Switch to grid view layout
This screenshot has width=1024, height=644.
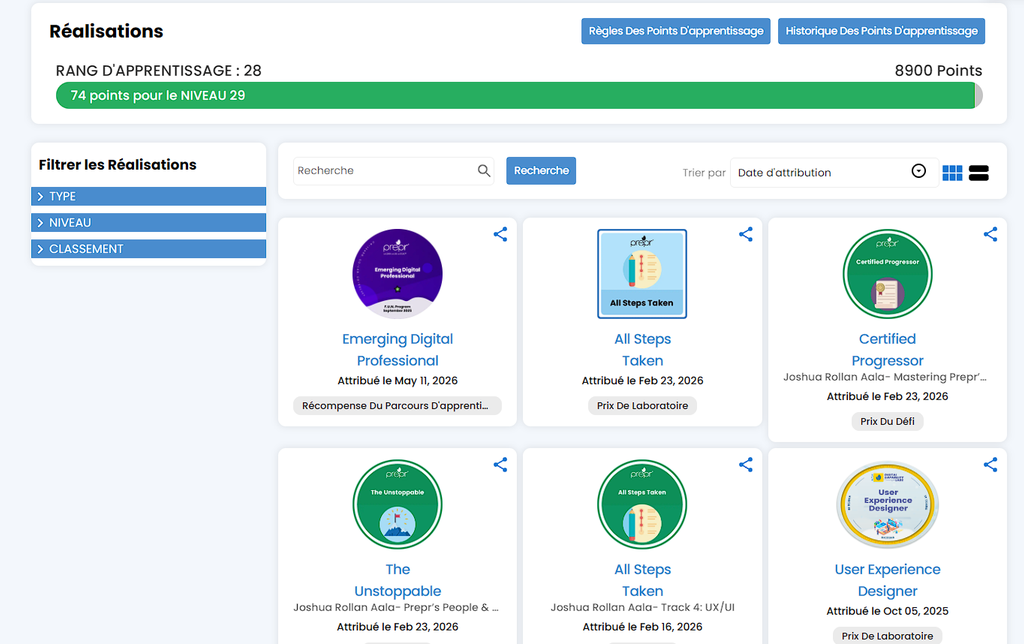click(952, 173)
